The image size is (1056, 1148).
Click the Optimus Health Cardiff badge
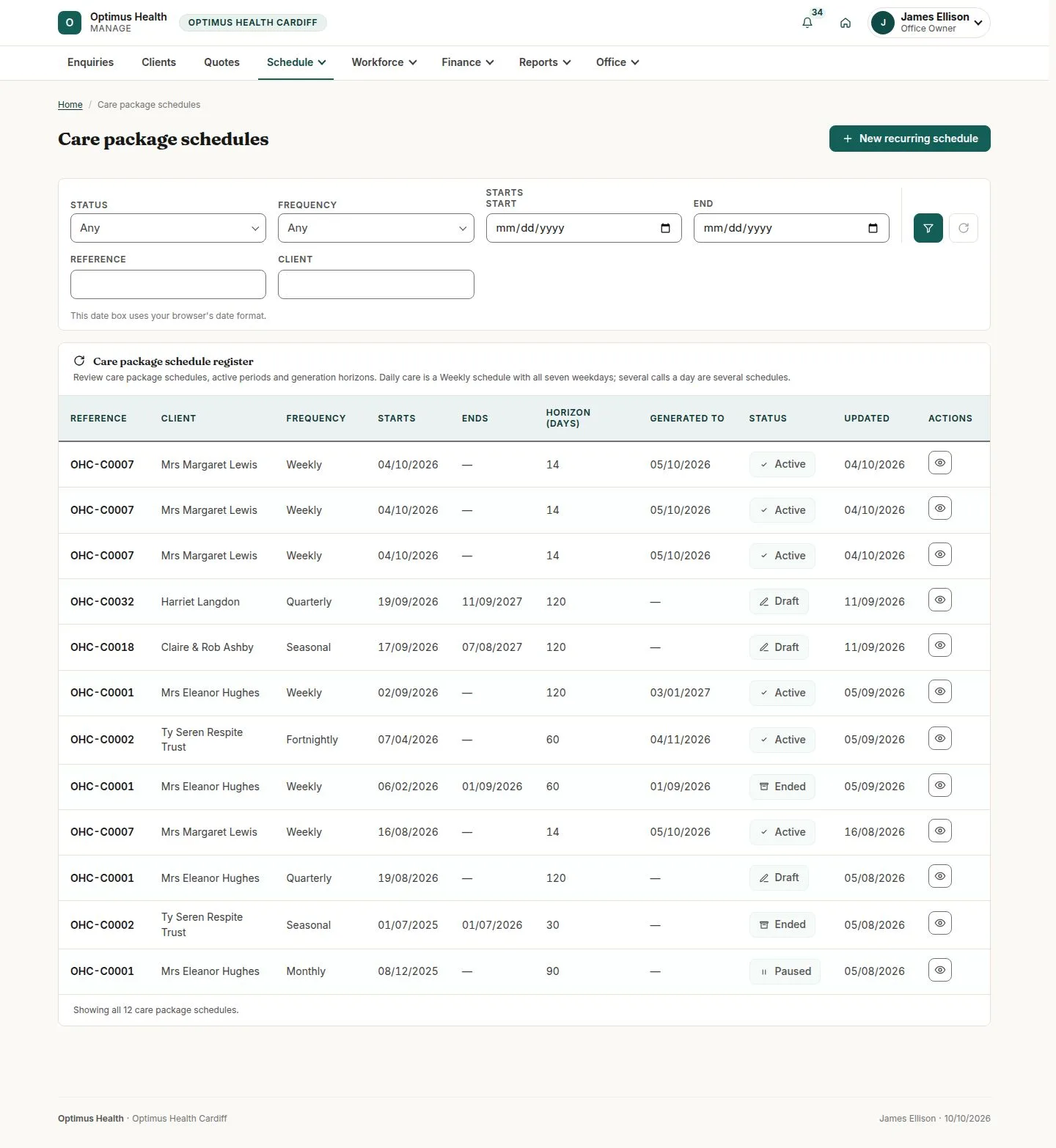(x=253, y=23)
